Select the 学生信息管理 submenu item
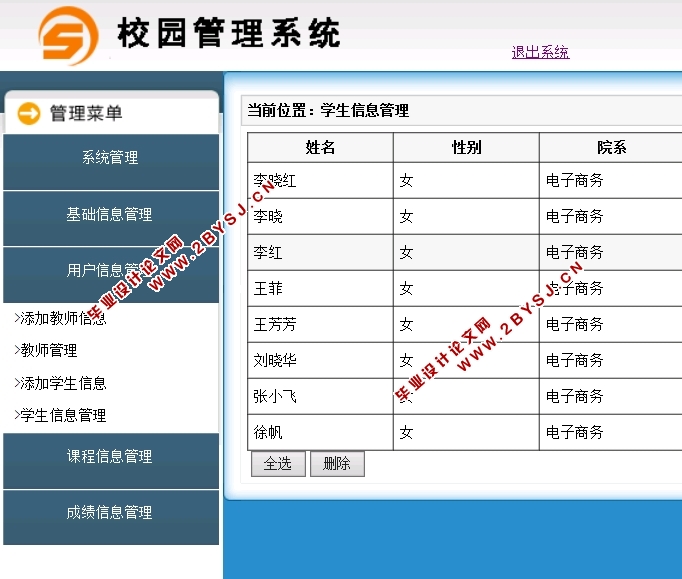 (61, 415)
